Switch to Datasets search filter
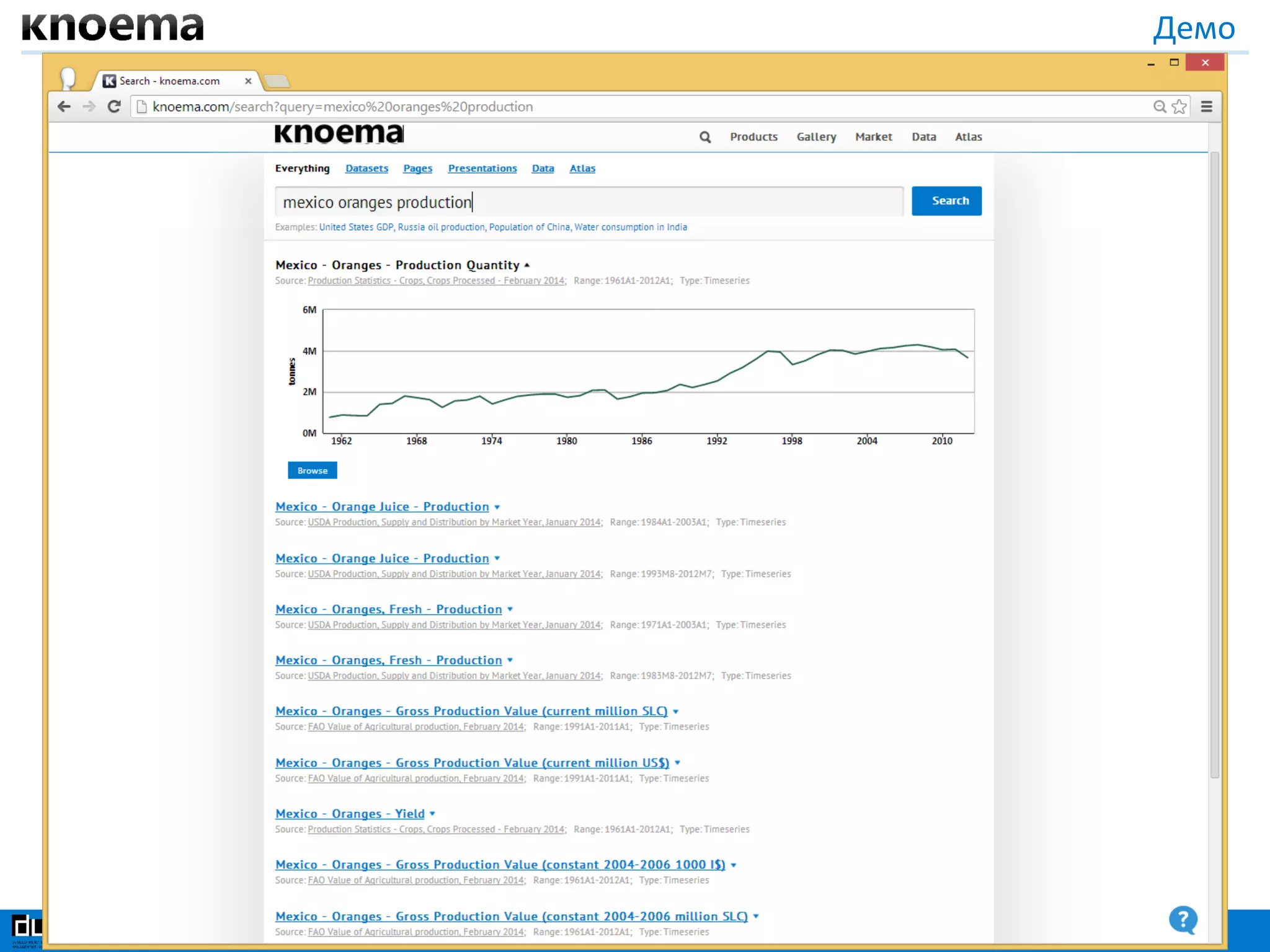 coord(366,169)
